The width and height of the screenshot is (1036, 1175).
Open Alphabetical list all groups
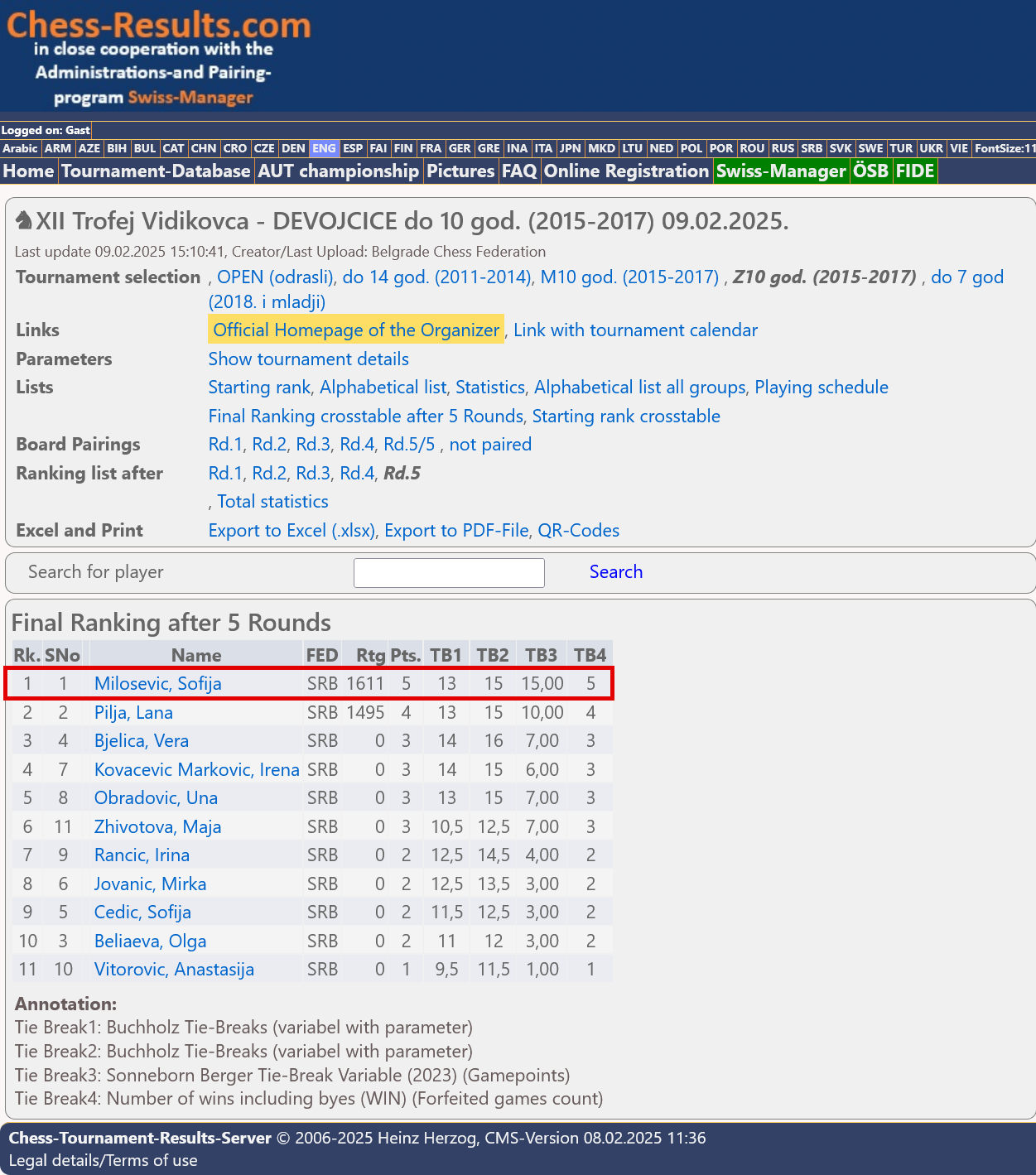point(639,388)
